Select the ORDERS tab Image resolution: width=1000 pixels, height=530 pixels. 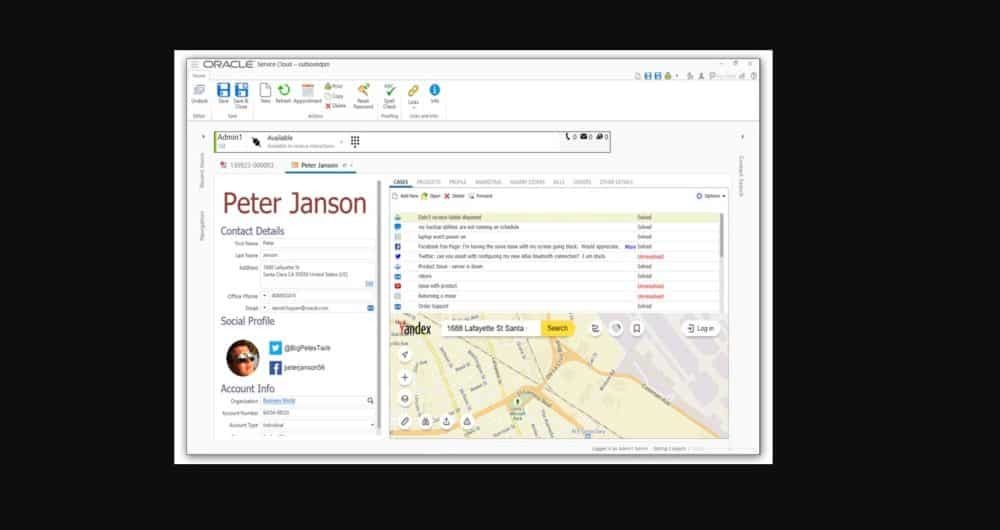click(582, 182)
